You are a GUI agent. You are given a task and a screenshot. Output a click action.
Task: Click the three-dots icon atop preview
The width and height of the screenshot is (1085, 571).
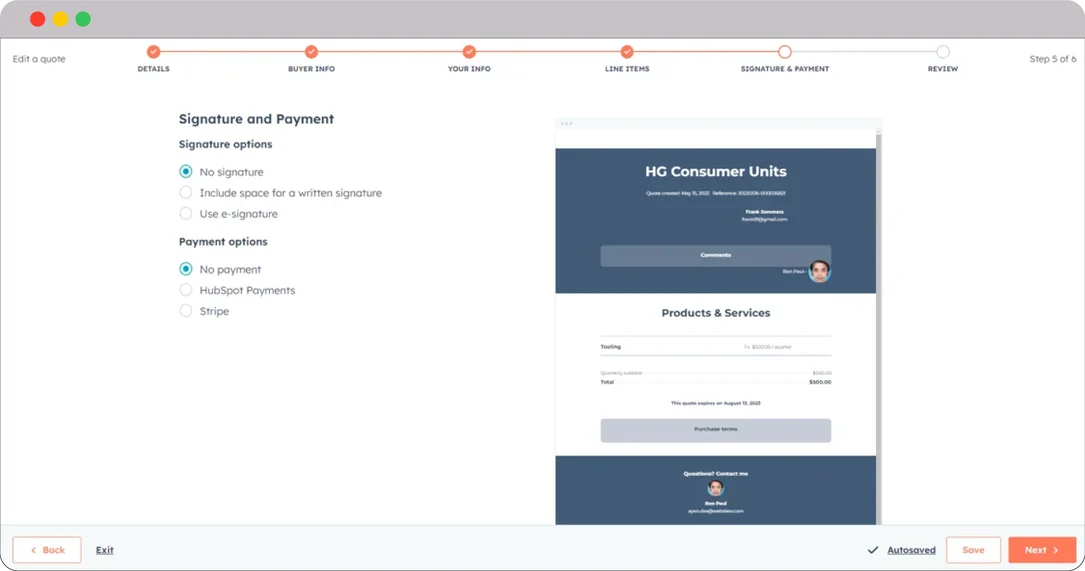tap(567, 124)
